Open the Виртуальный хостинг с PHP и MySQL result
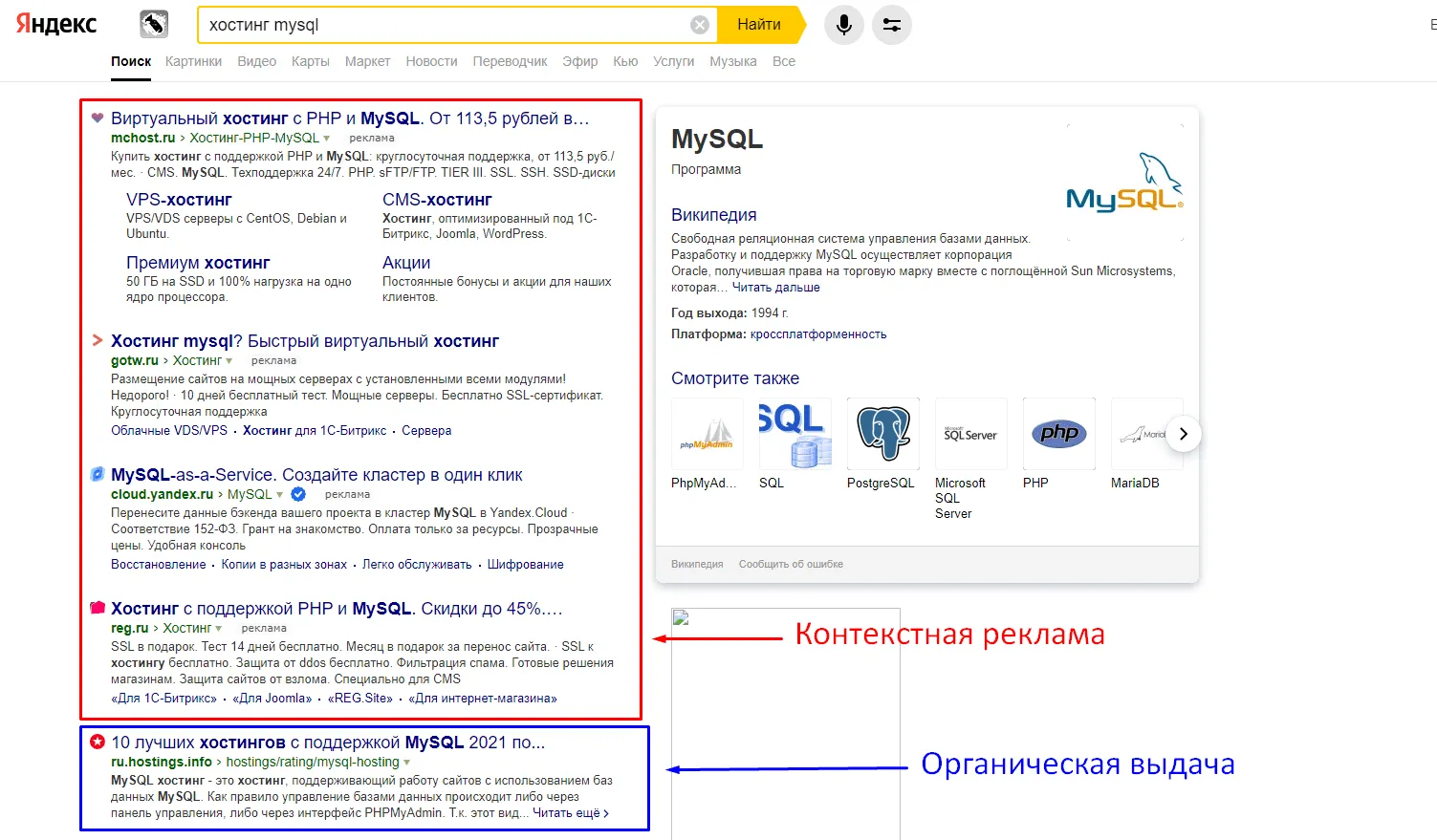 tap(350, 118)
